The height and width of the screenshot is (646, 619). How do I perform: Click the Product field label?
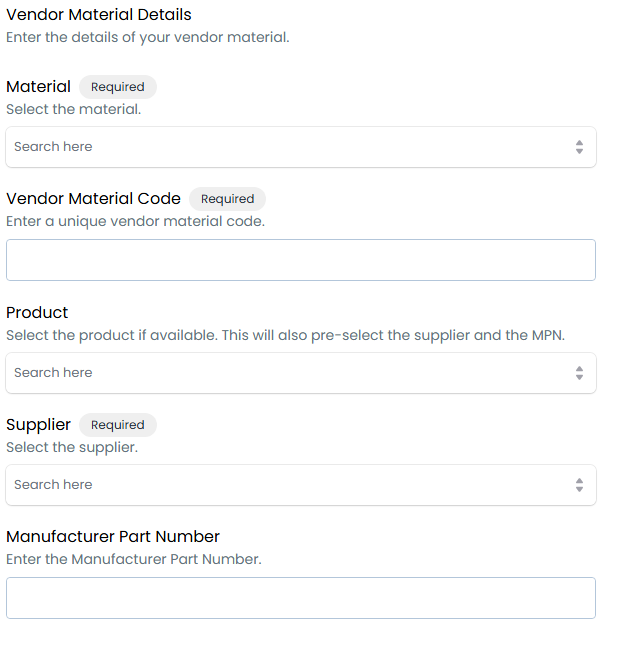[37, 312]
